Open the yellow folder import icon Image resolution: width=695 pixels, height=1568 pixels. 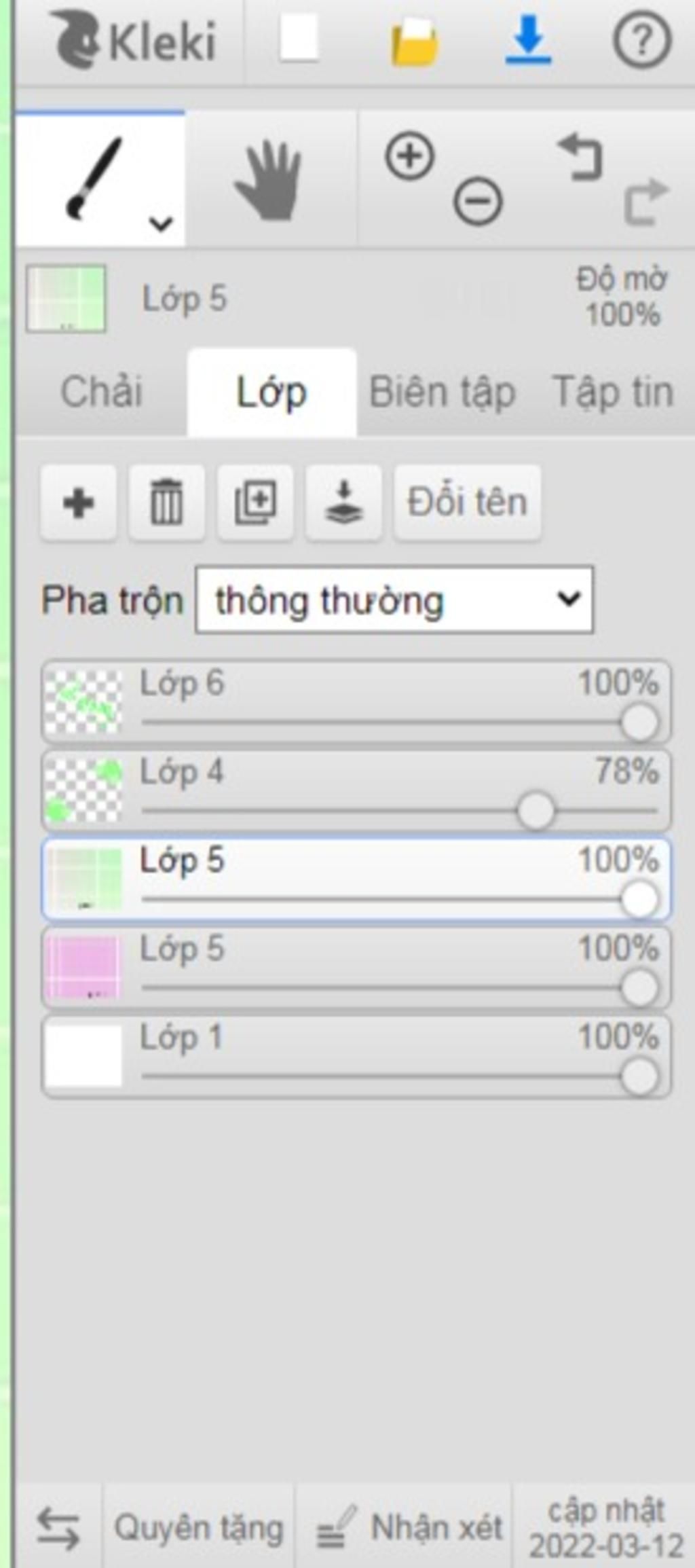(414, 42)
